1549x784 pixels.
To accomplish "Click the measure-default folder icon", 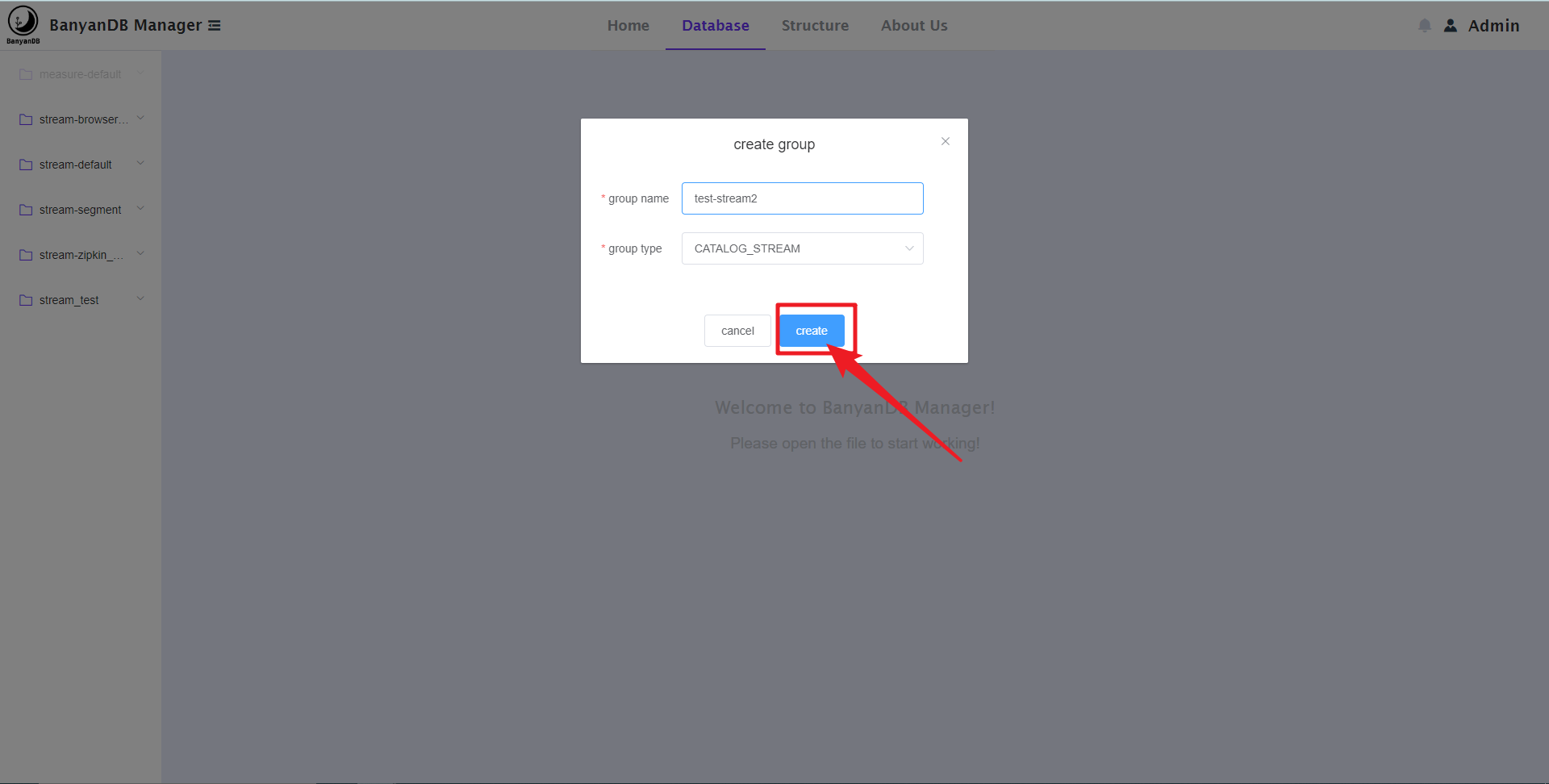I will (26, 74).
